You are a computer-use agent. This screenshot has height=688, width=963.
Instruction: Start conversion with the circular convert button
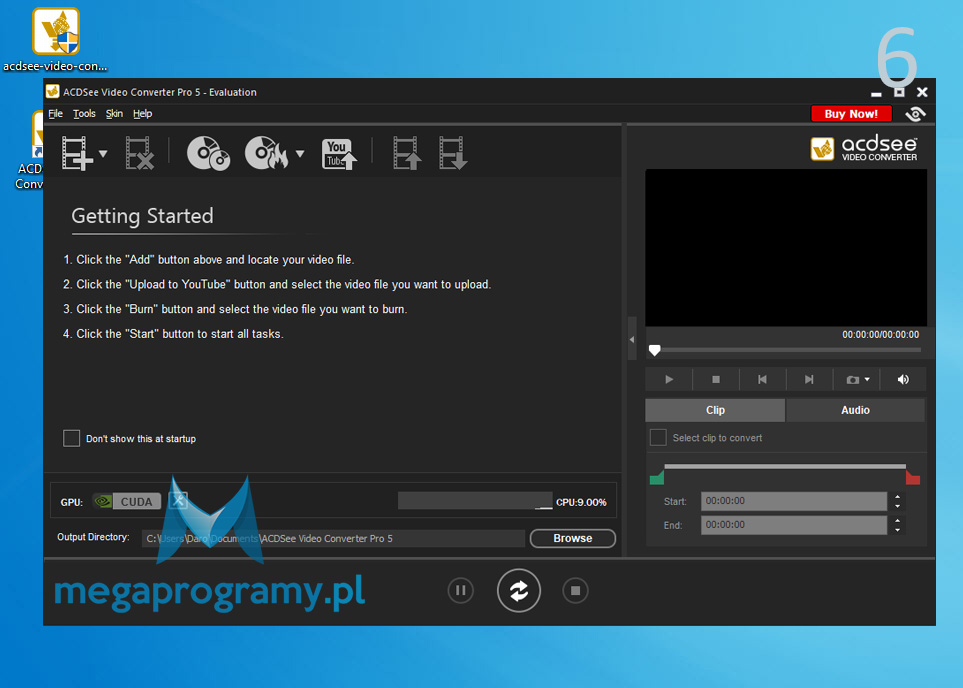pos(519,590)
